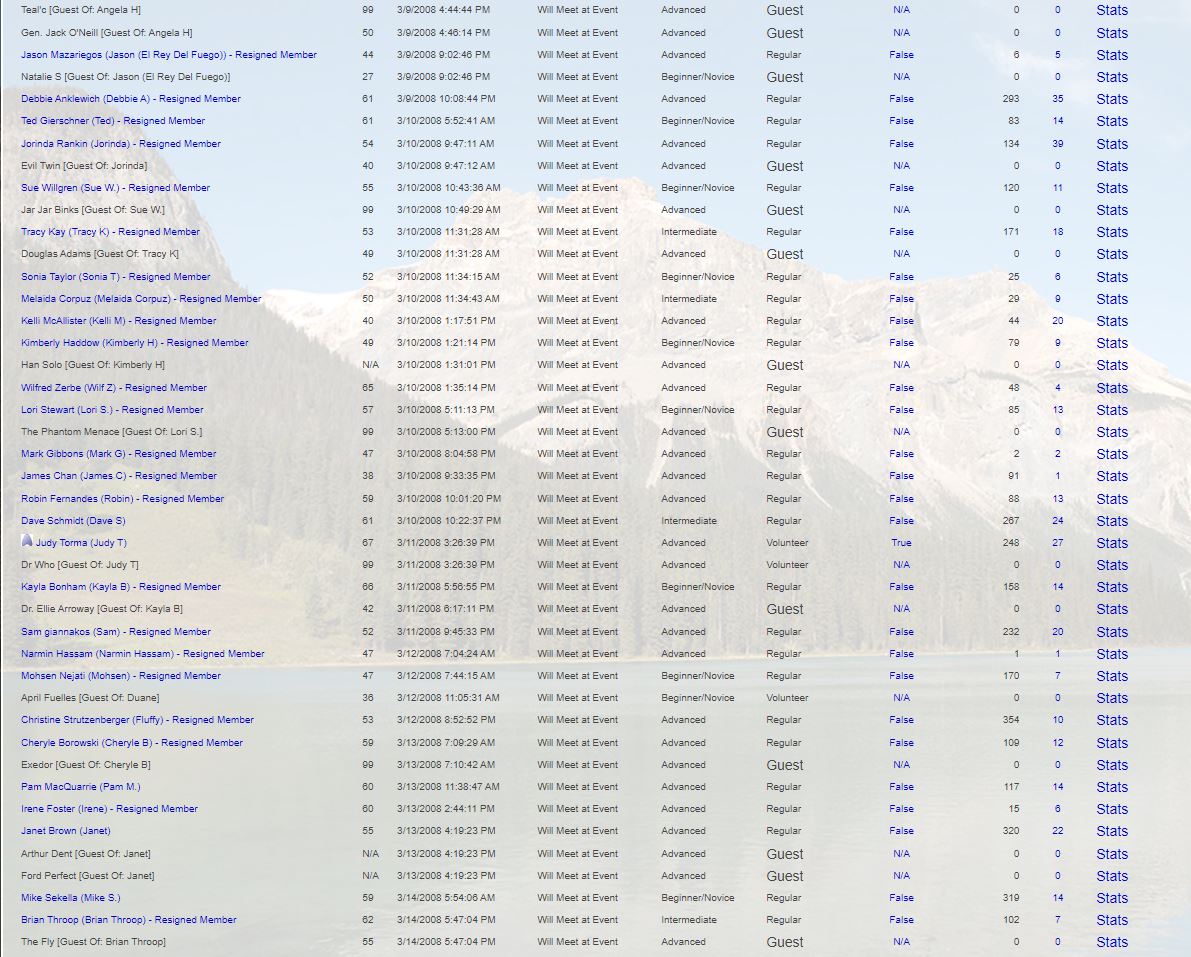Open Stats for Debbie Anklewich

[1111, 99]
